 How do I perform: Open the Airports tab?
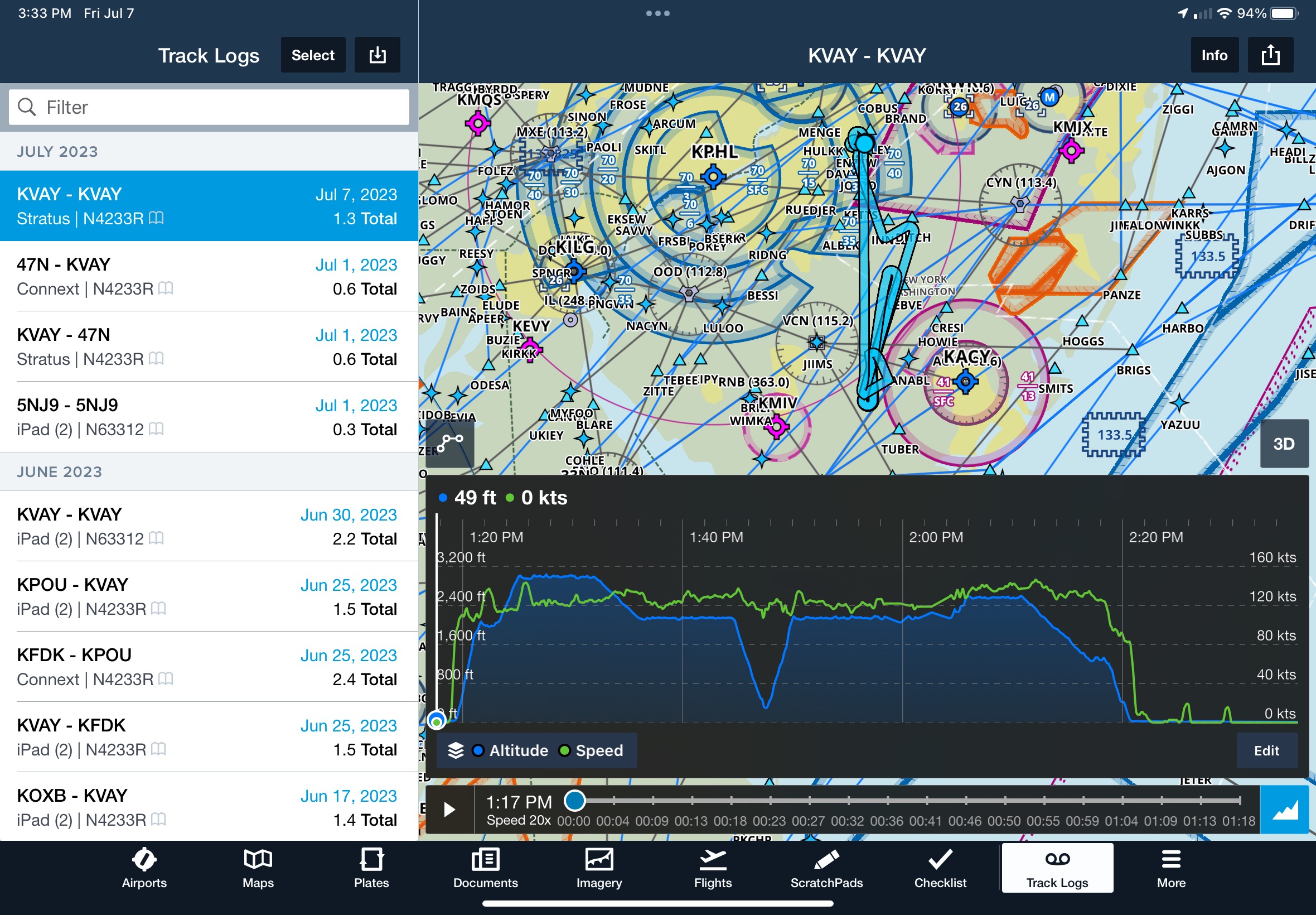coord(144,868)
